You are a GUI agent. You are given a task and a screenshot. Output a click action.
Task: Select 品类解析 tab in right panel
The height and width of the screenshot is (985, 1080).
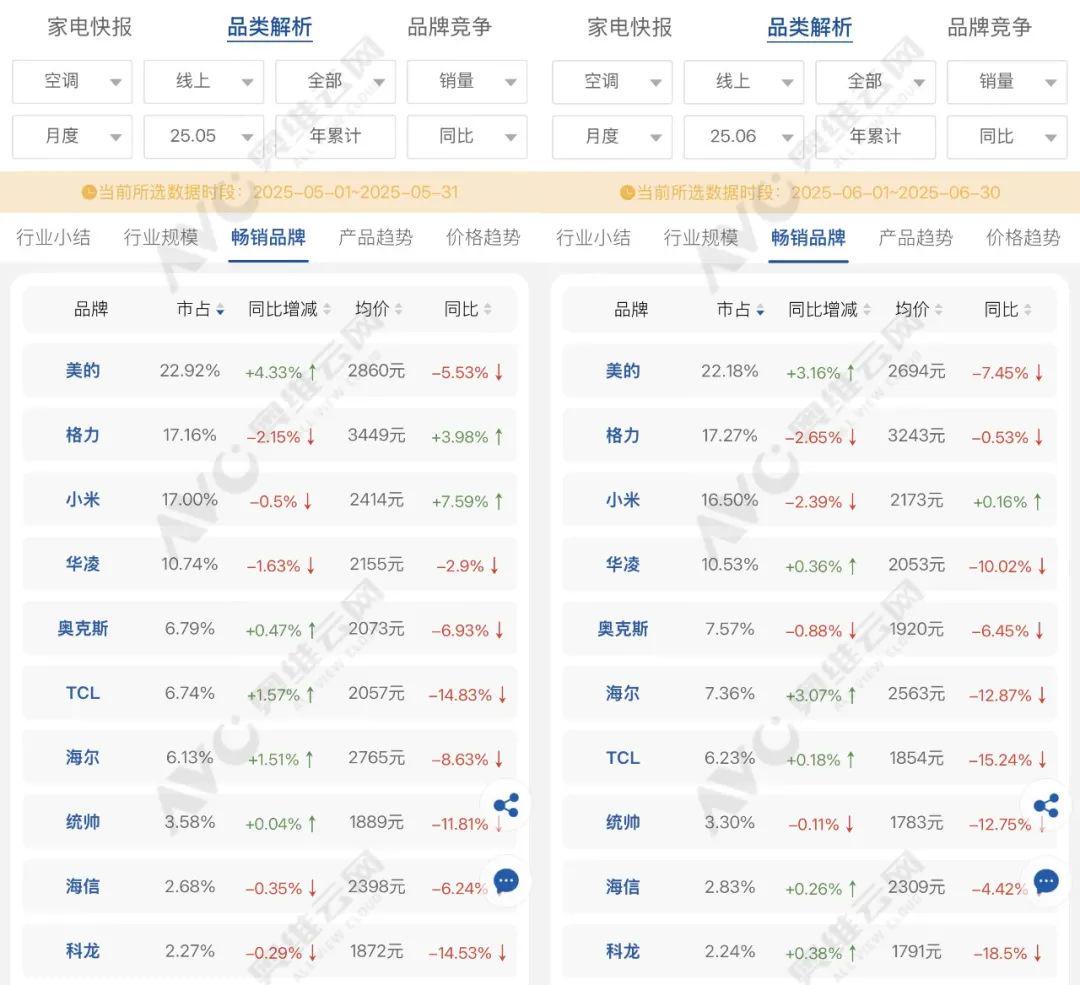point(810,27)
